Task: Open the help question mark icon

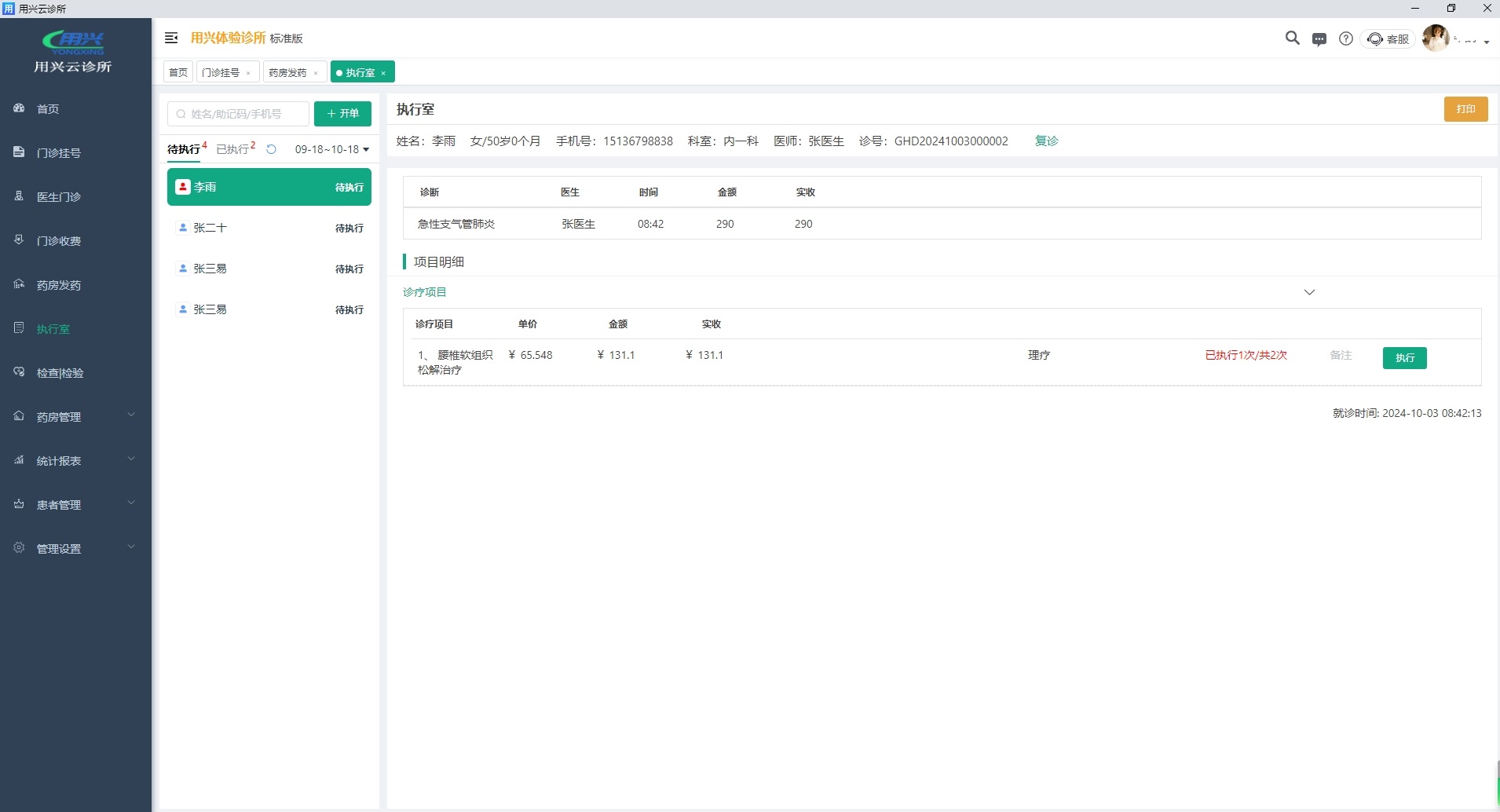Action: click(1346, 38)
